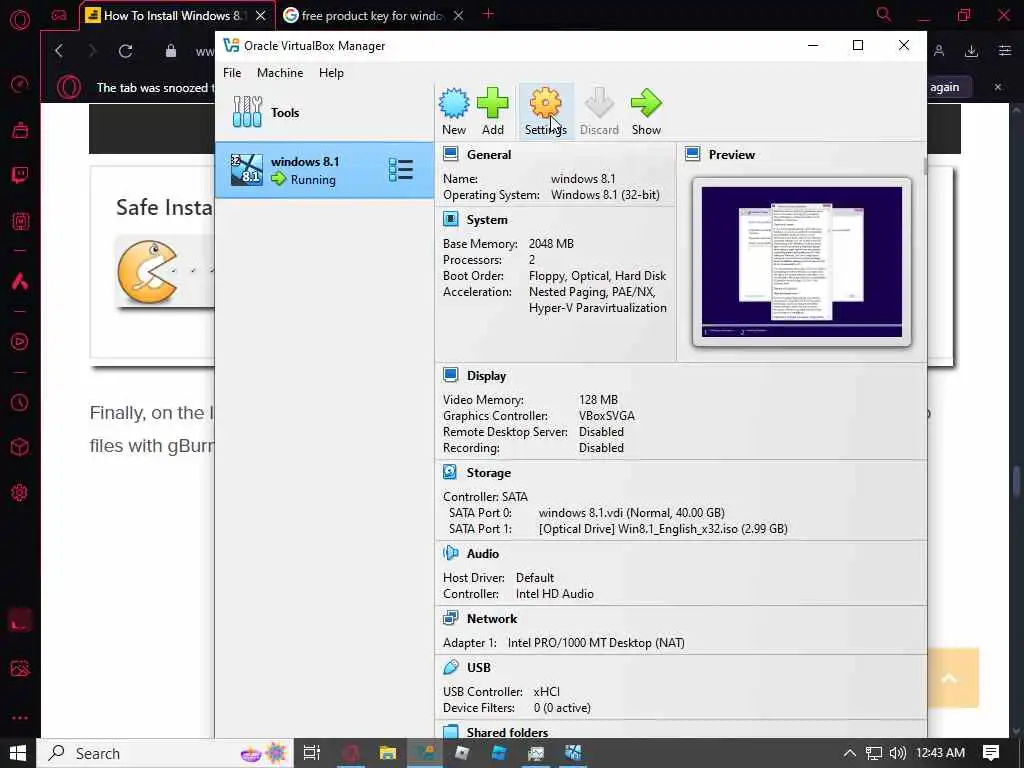The image size is (1024, 768).
Task: Select the windows 8.1 virtual machine
Action: tap(324, 170)
